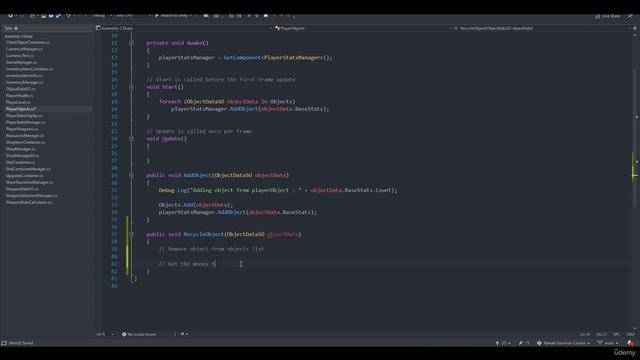Open the Kawaii Survivor Course repository selector
This screenshot has width=640, height=360.
[x=563, y=343]
